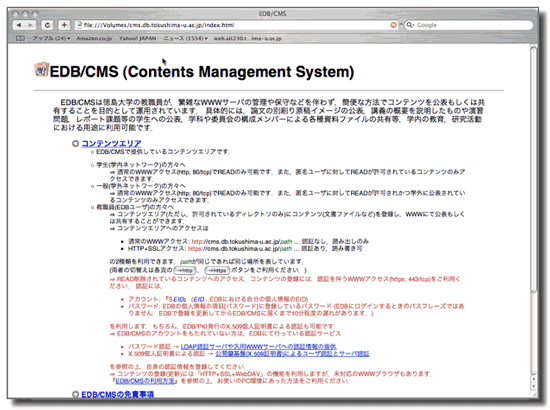Viewport: 550px width, 410px height.
Task: Click the window resize grip corner
Action: pos(534,394)
